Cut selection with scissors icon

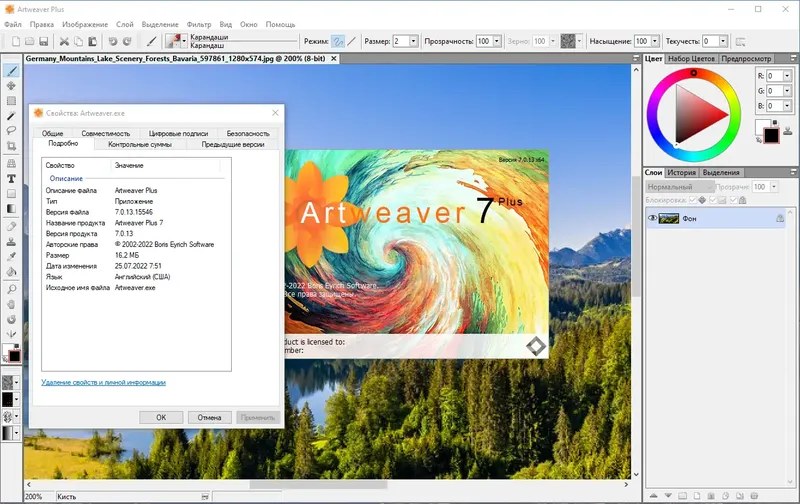pyautogui.click(x=64, y=41)
